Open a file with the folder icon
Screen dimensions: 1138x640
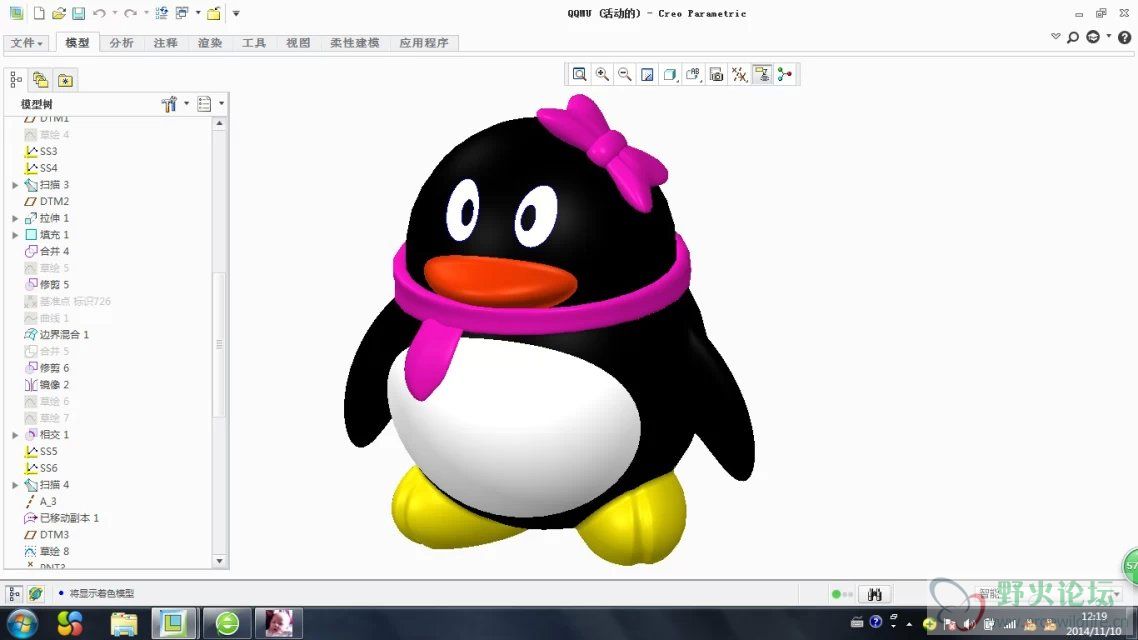(59, 13)
